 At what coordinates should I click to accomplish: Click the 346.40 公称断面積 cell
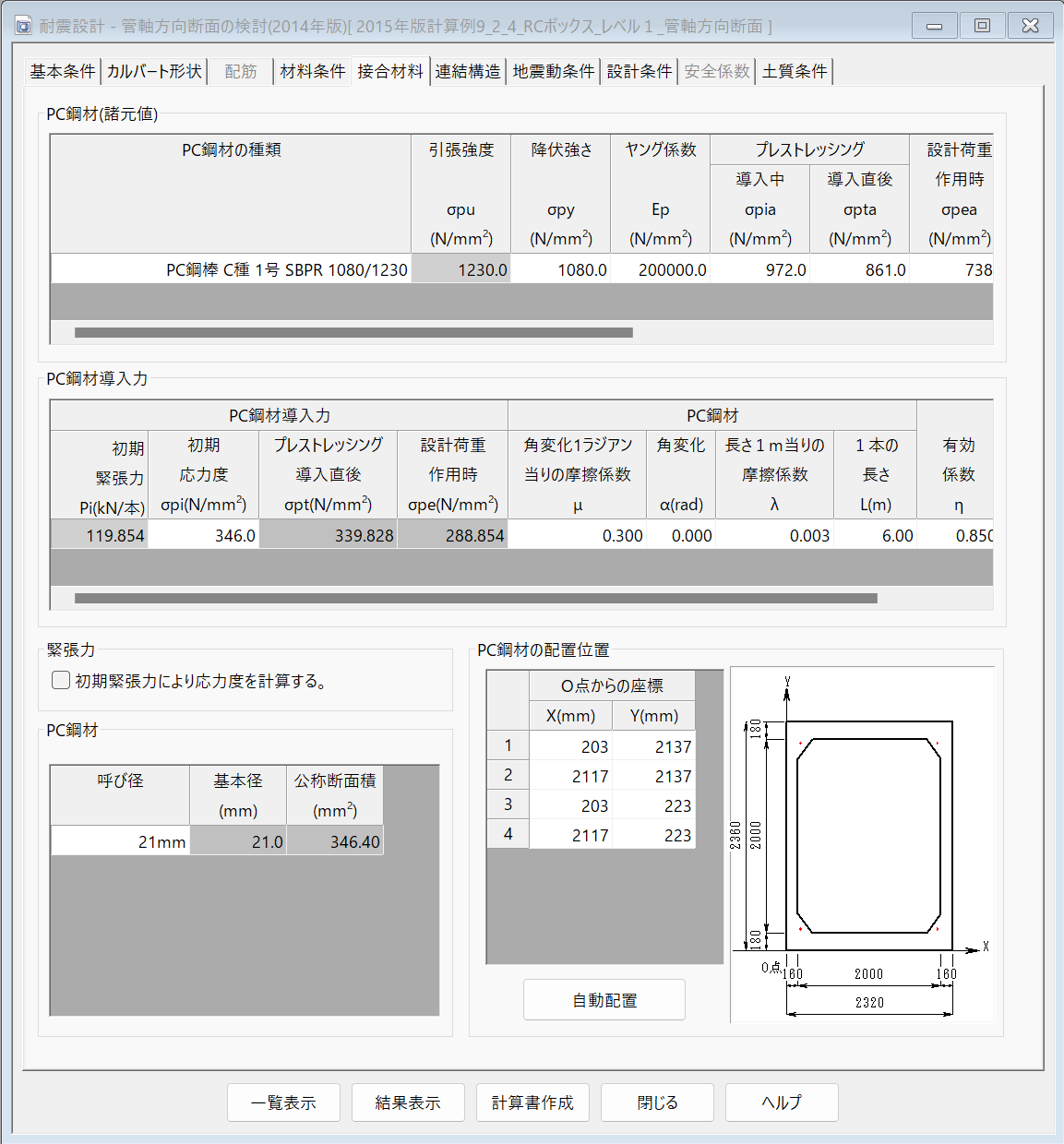335,841
